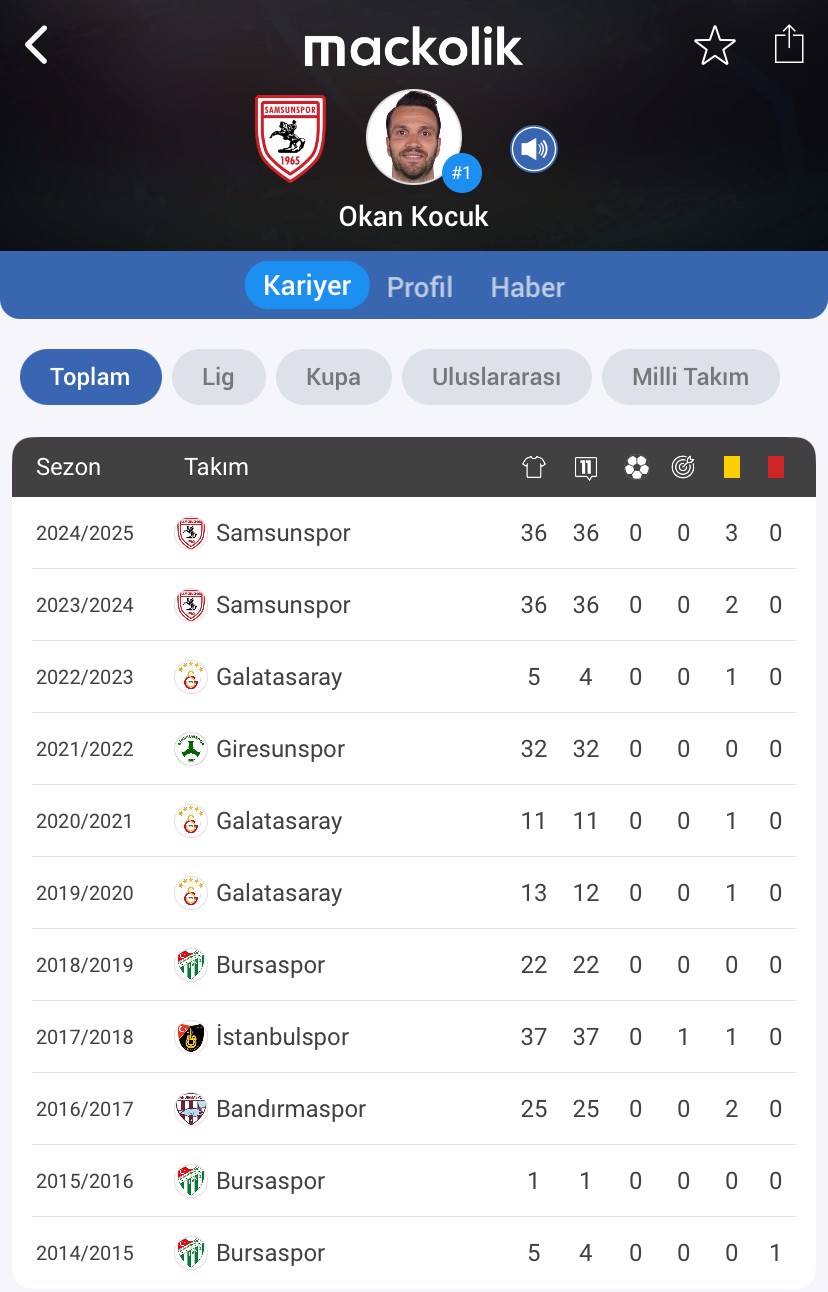The image size is (828, 1292).
Task: Filter stats by Lig
Action: pos(218,377)
